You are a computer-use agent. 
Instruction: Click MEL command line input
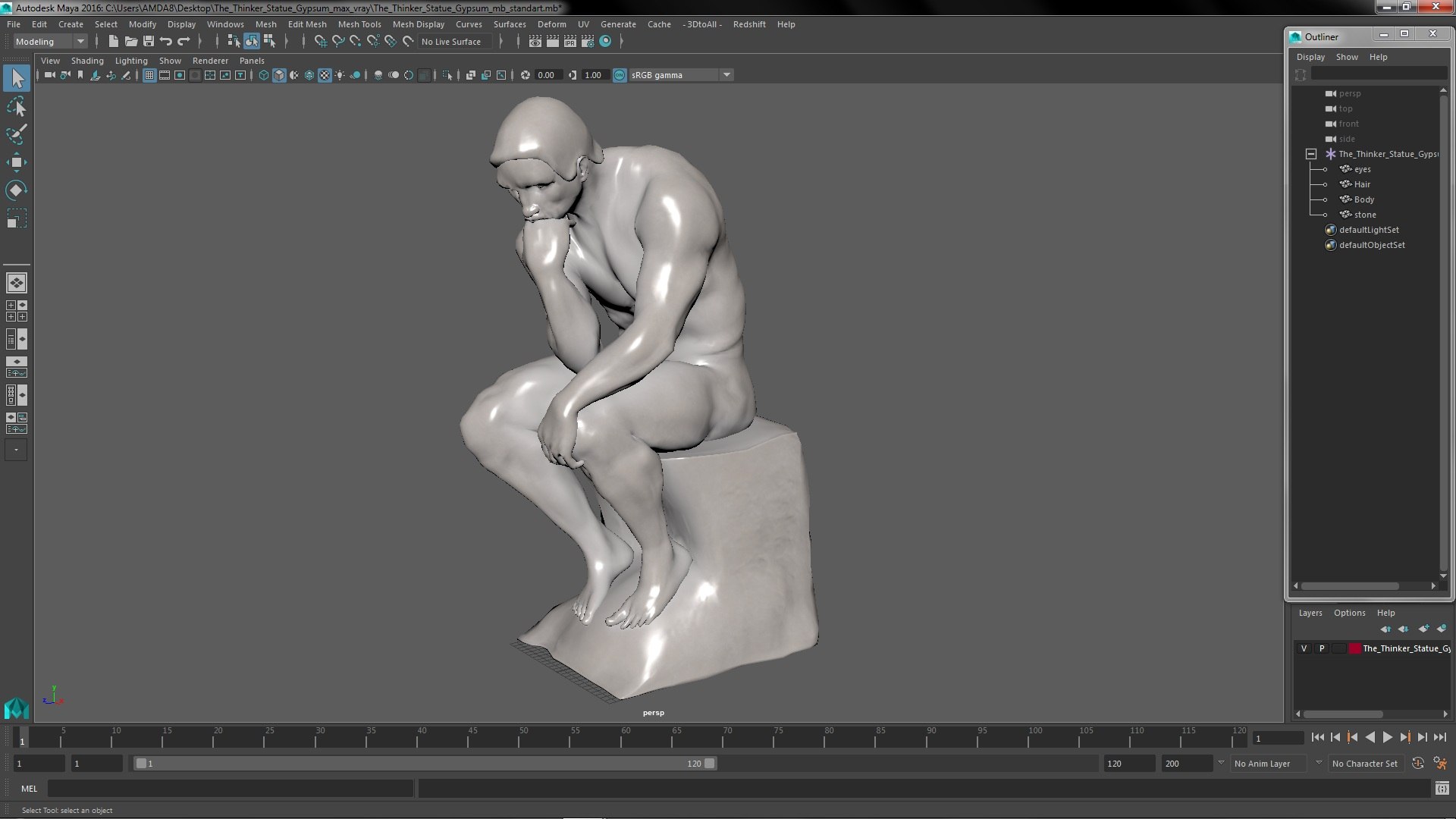pos(231,789)
